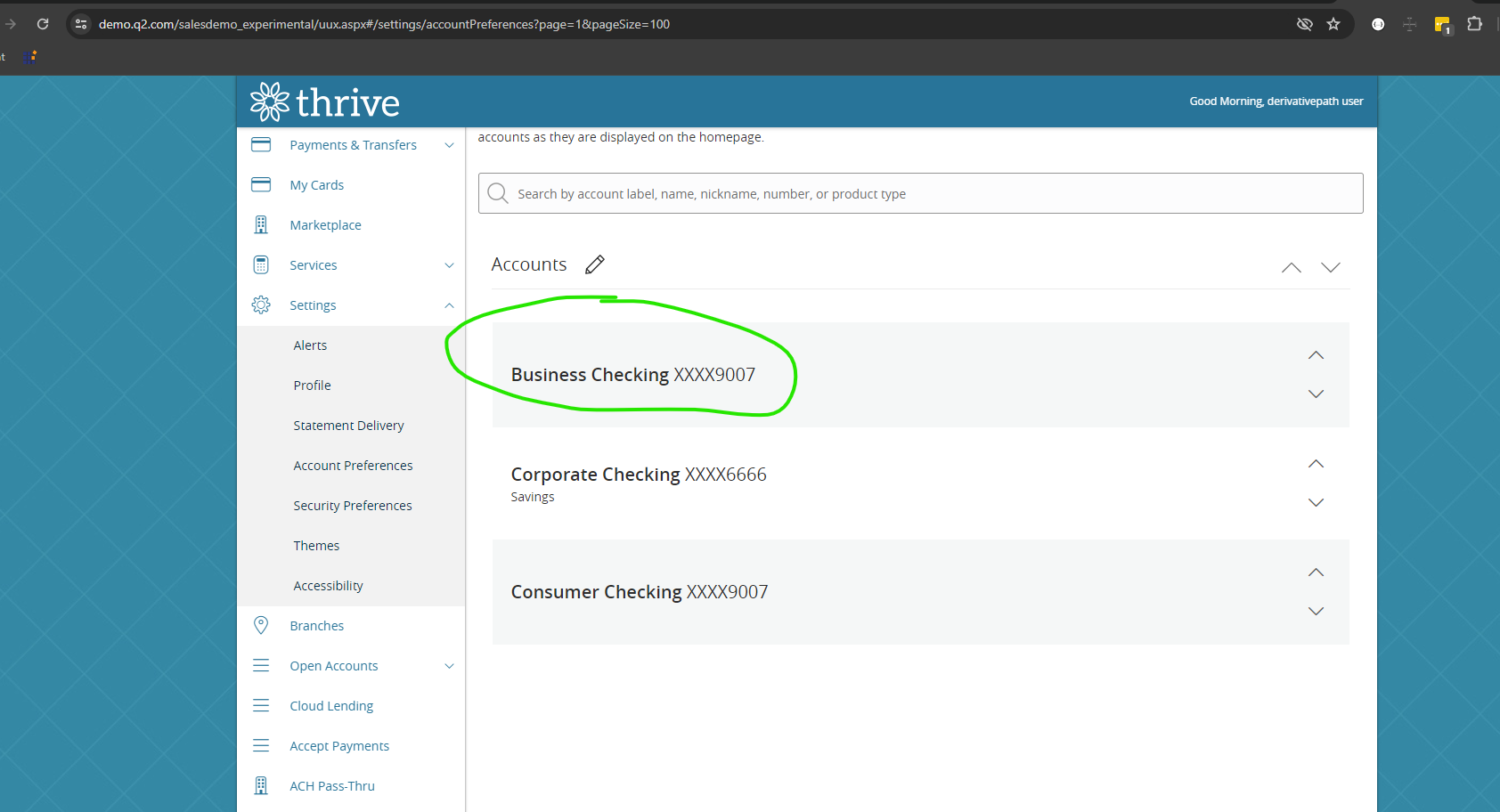This screenshot has width=1500, height=812.
Task: Expand the Services menu chevron
Action: coord(449,265)
